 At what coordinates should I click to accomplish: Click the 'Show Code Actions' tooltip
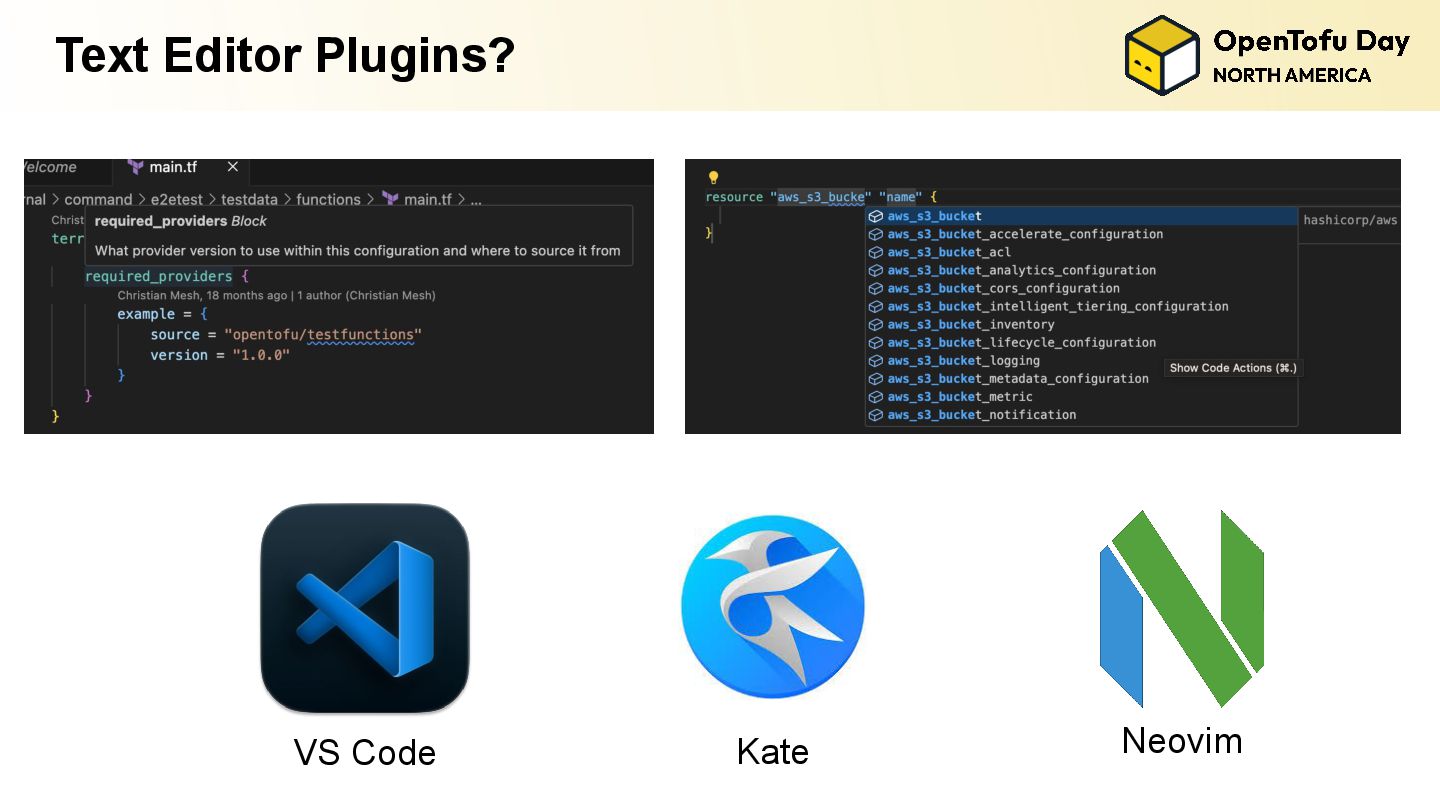(x=1233, y=368)
